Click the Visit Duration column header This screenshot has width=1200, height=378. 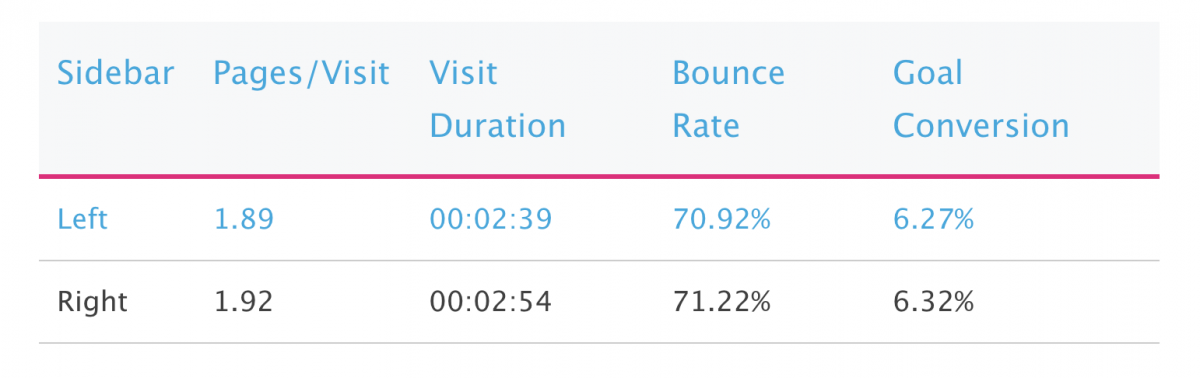(498, 99)
